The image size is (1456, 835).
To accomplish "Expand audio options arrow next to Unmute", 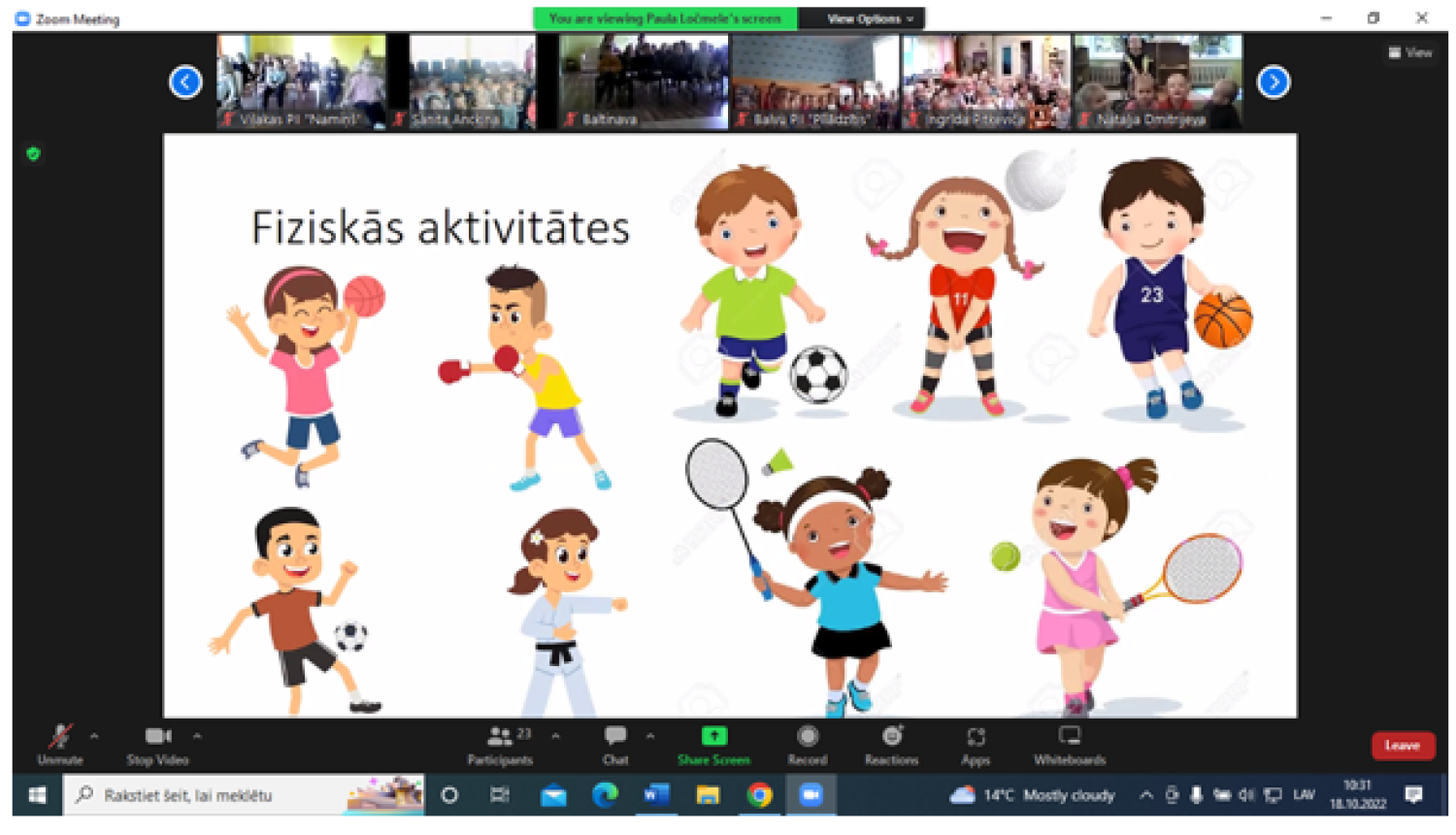I will [94, 737].
